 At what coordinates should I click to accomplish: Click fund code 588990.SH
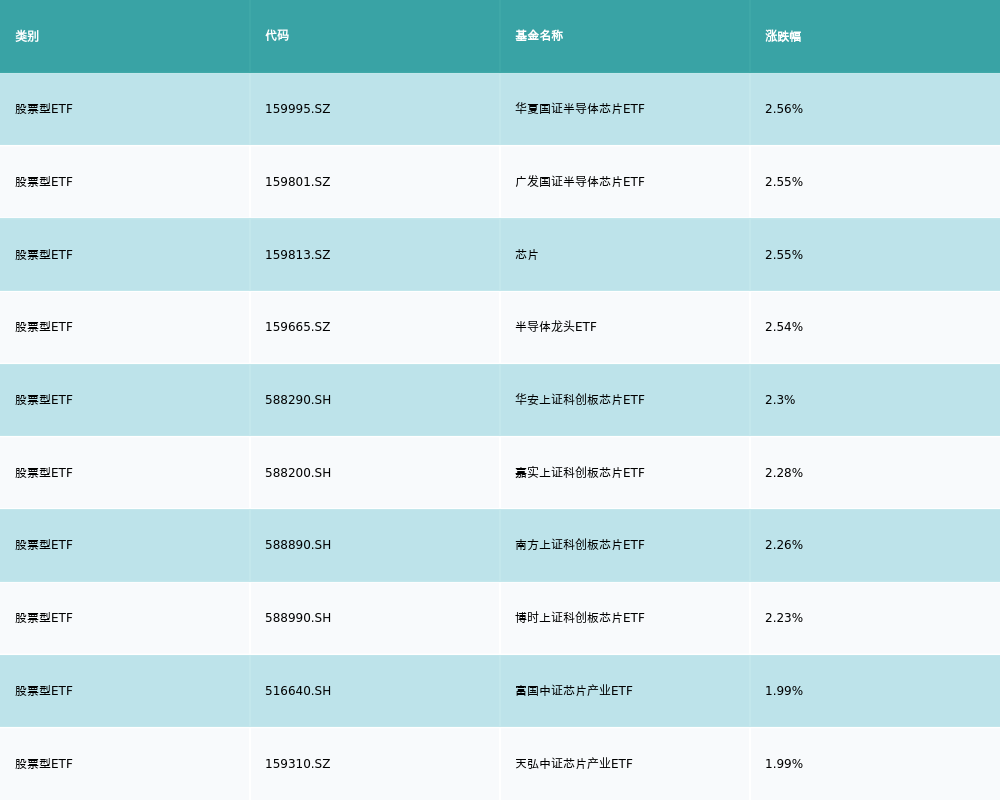pos(298,618)
